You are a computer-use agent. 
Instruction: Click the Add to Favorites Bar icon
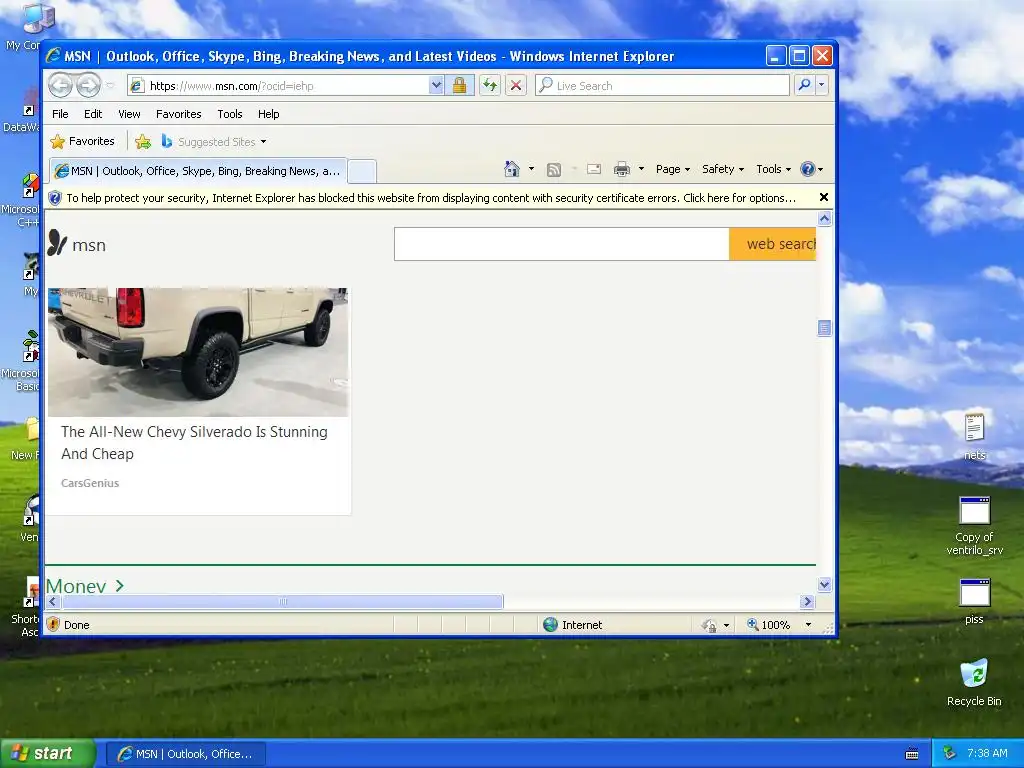click(x=143, y=141)
